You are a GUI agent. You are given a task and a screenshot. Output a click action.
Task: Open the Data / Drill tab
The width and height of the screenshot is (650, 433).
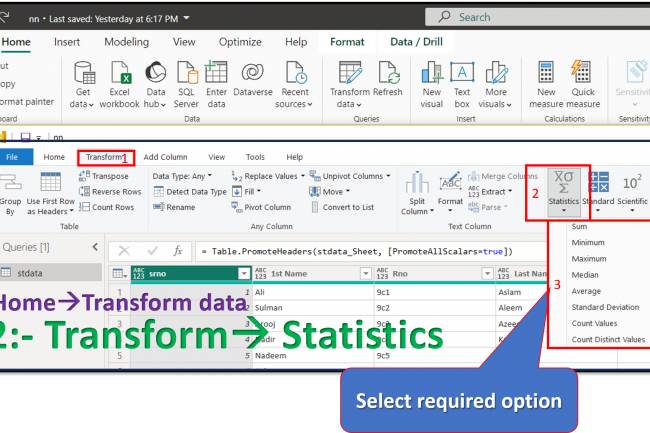click(x=416, y=42)
